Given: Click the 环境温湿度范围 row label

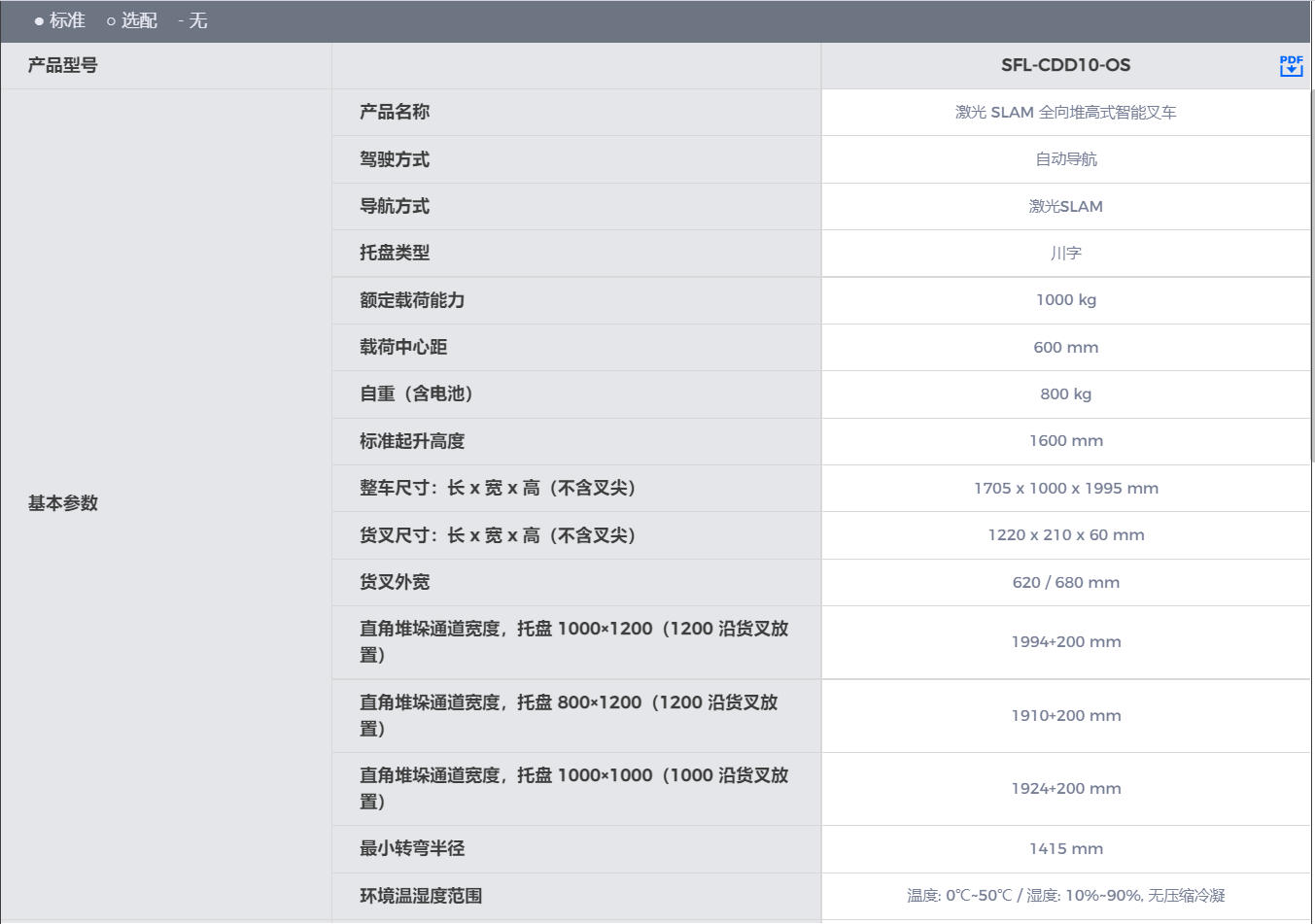Looking at the screenshot, I should 421,896.
